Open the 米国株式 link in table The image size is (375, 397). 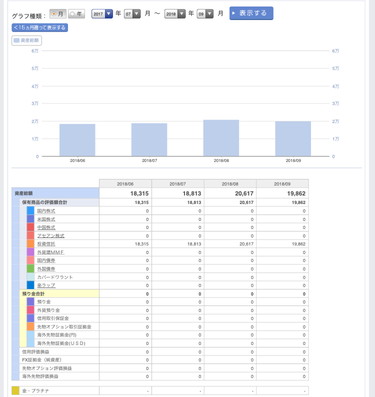pyautogui.click(x=46, y=219)
